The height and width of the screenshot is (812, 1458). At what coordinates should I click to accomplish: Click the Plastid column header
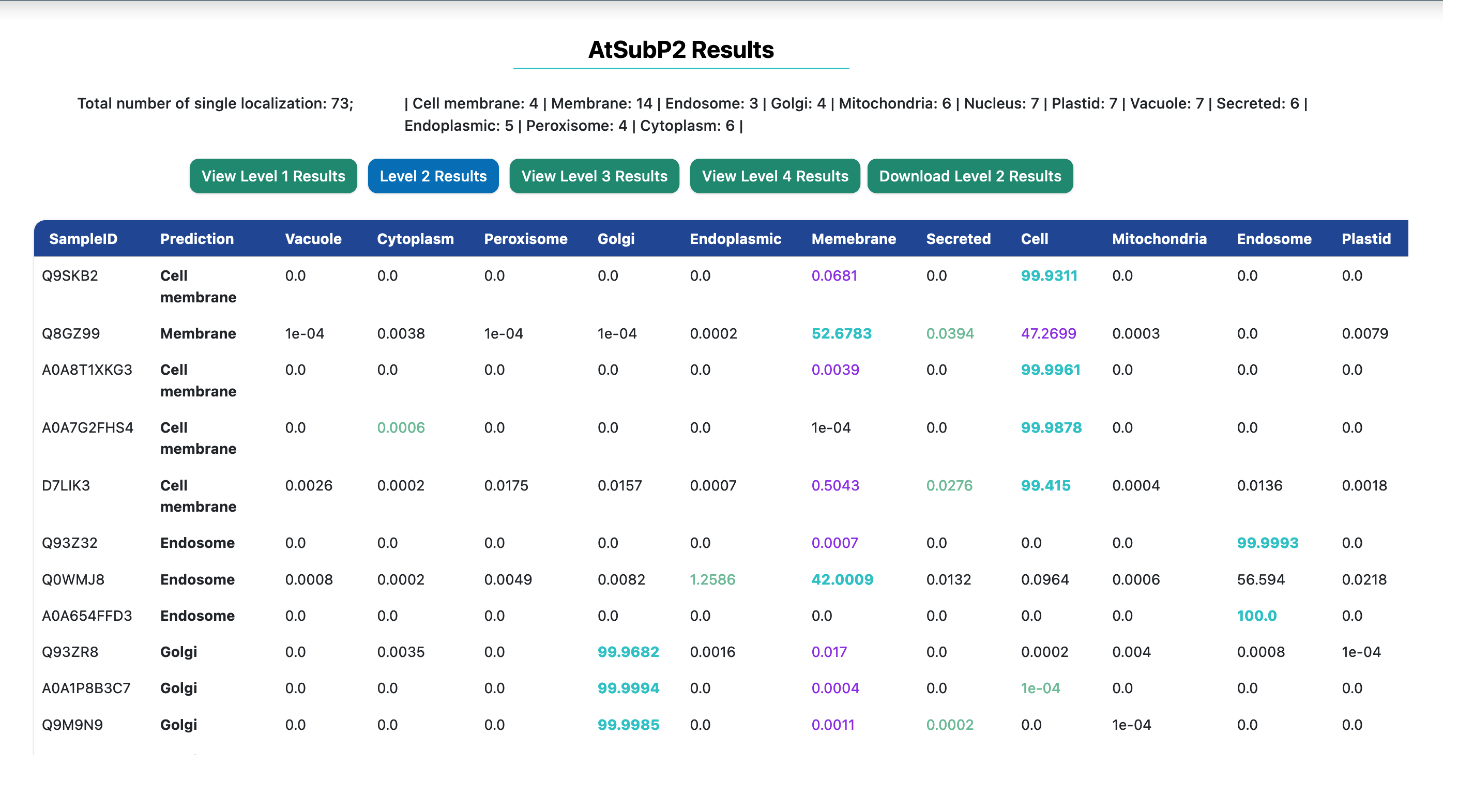tap(1366, 239)
